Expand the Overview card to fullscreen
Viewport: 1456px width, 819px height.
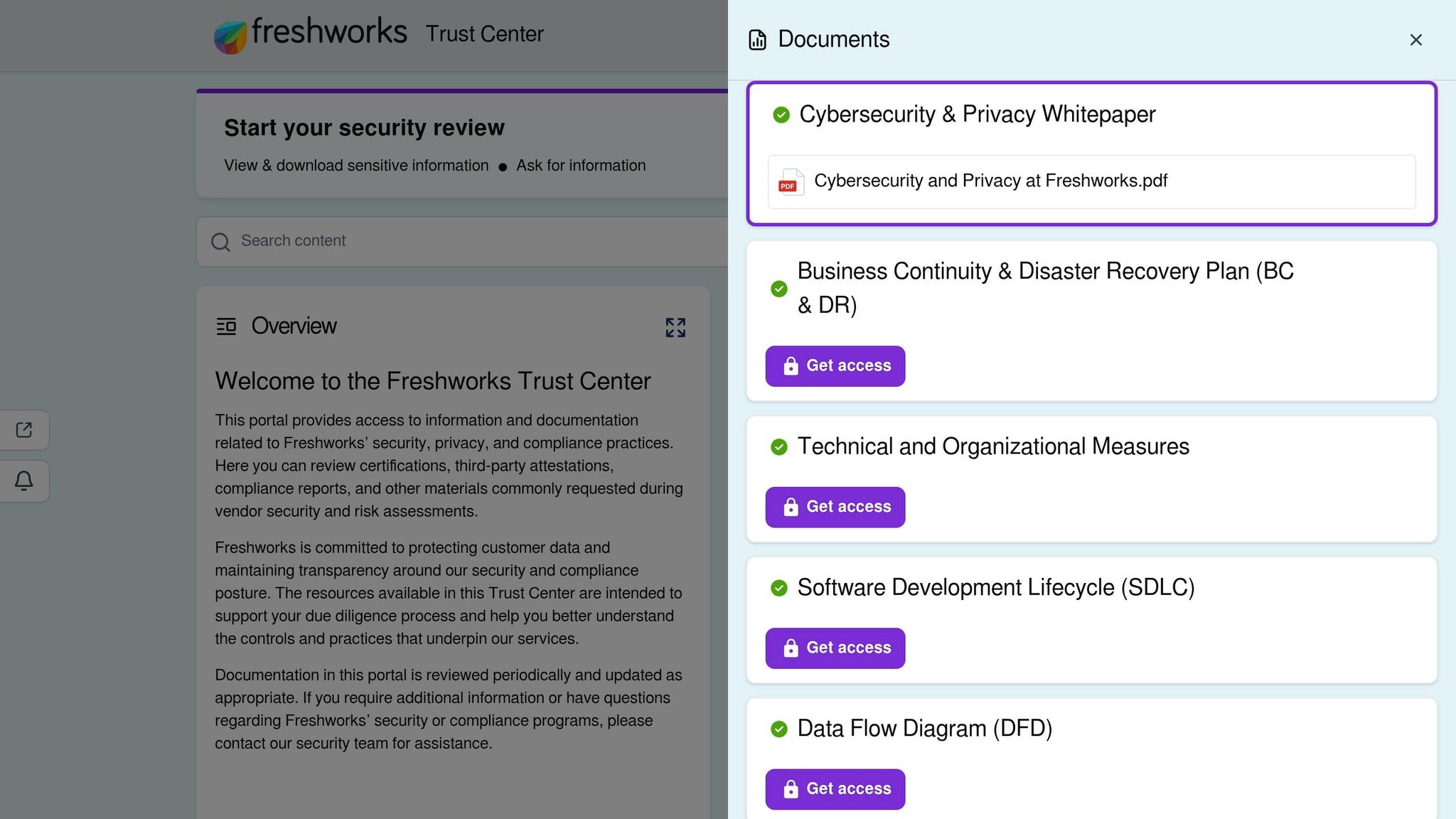click(x=675, y=327)
